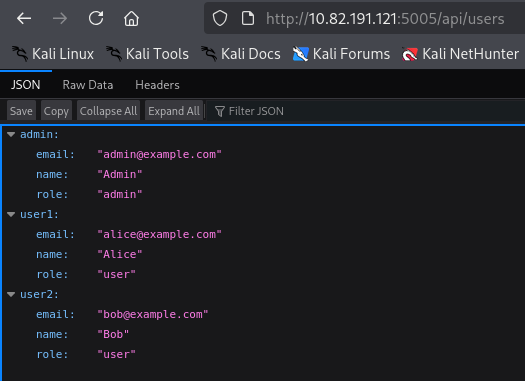Click Expand All button
Image resolution: width=525 pixels, height=381 pixels.
(174, 111)
